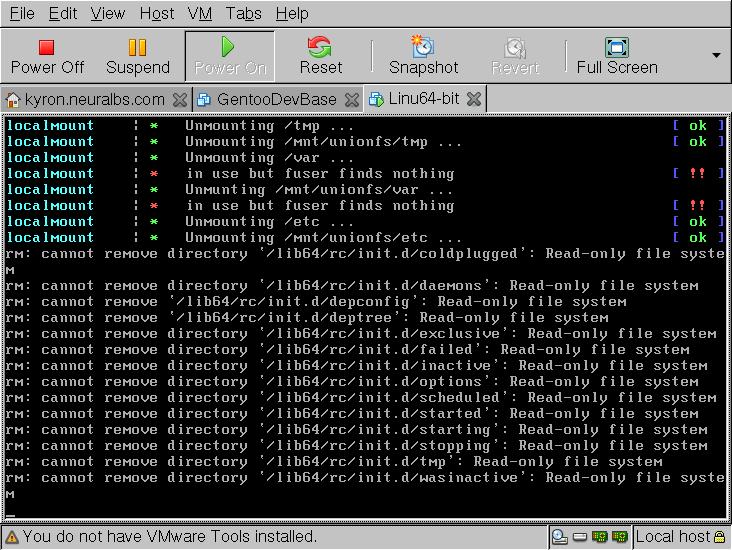Click the CD-ROM device status icon
This screenshot has width=732, height=550.
pyautogui.click(x=560, y=537)
